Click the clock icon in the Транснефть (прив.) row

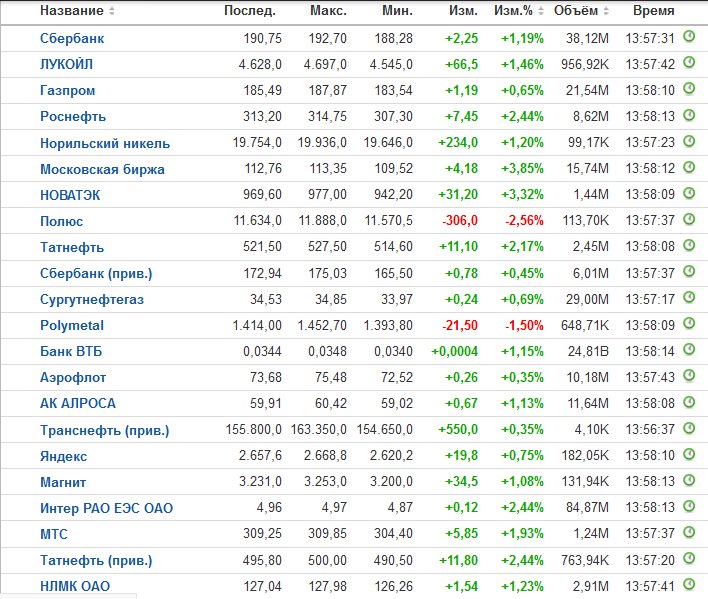[x=689, y=427]
